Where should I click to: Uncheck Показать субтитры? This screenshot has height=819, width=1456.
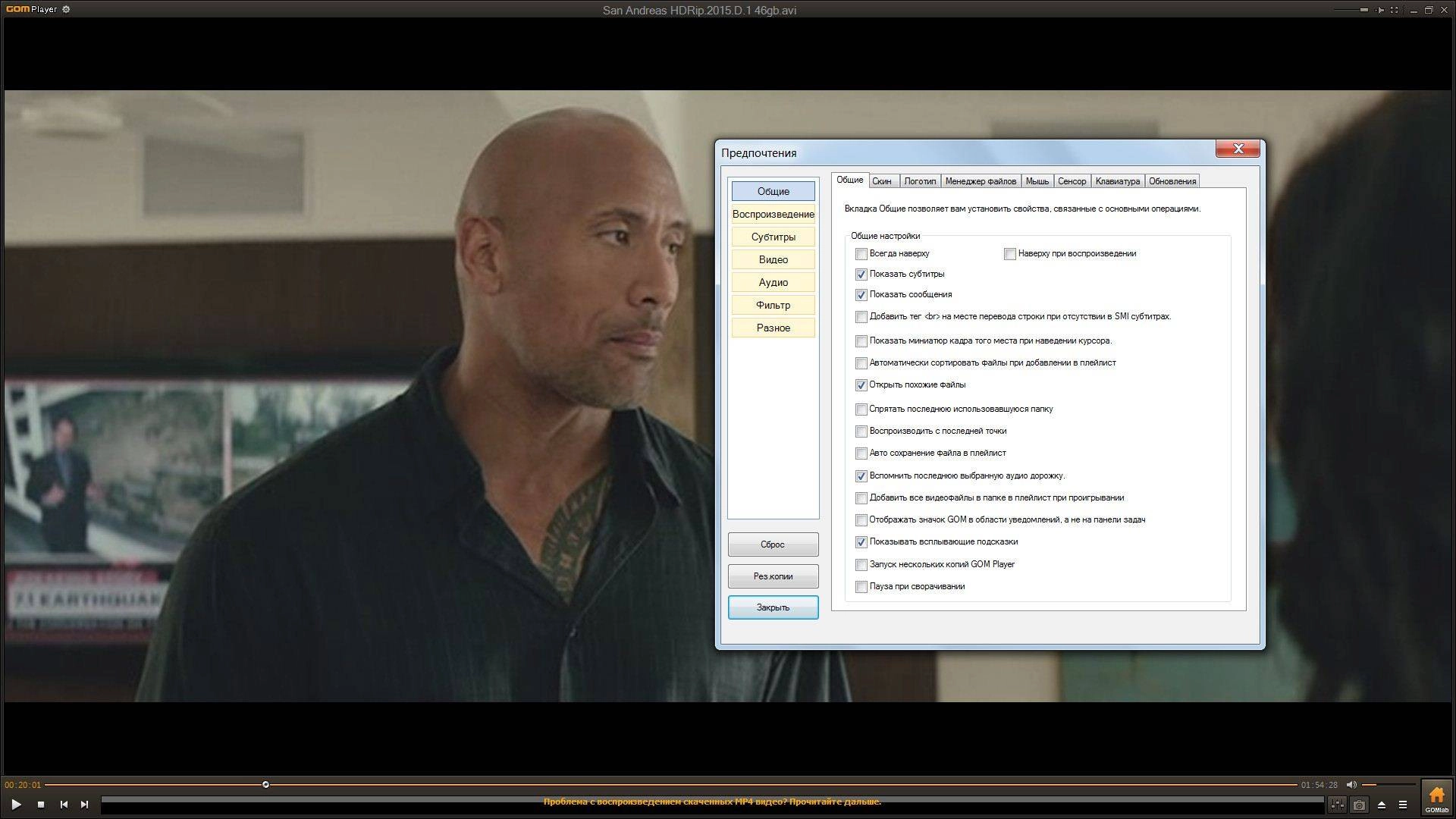point(861,275)
